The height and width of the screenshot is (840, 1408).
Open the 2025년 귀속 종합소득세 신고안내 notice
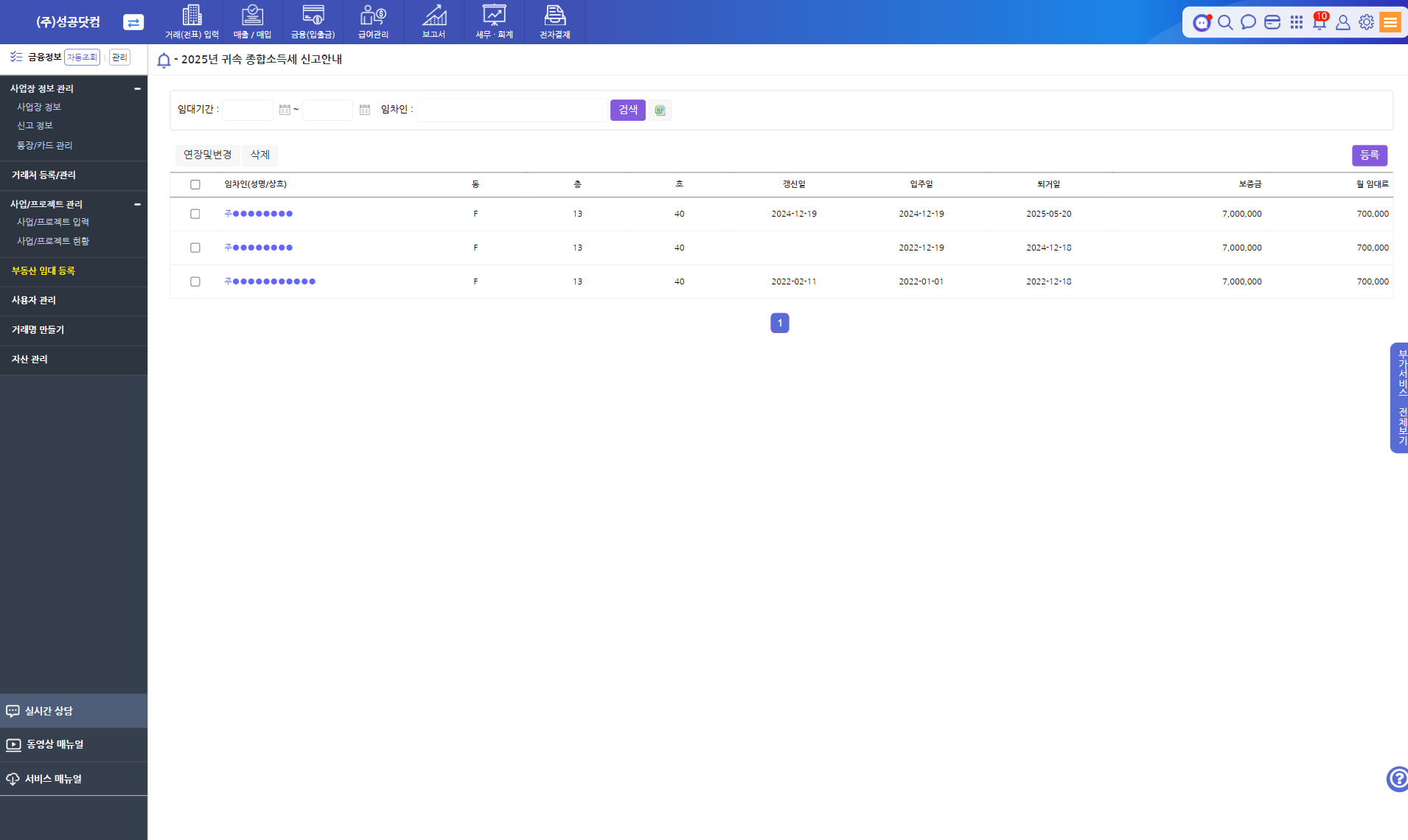(262, 59)
